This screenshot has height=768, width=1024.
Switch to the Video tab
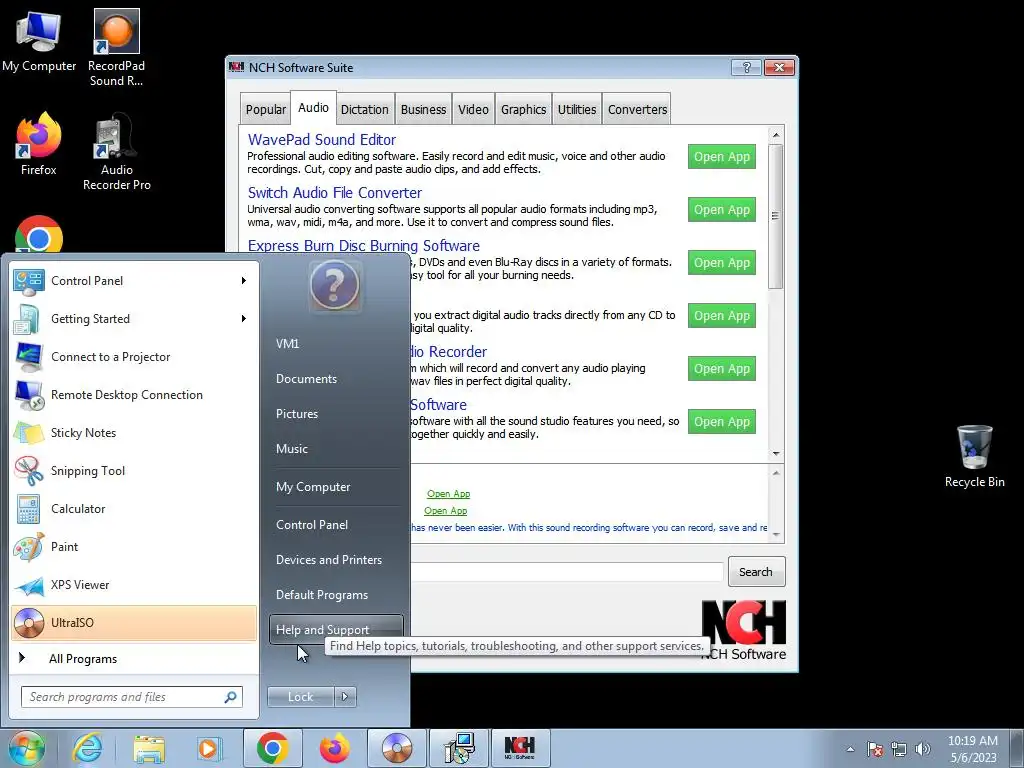click(x=473, y=110)
